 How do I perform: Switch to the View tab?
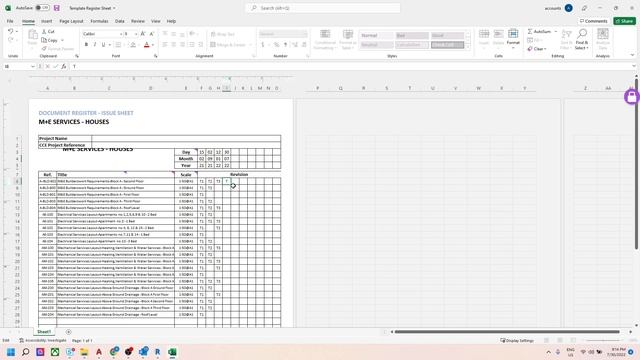point(156,21)
